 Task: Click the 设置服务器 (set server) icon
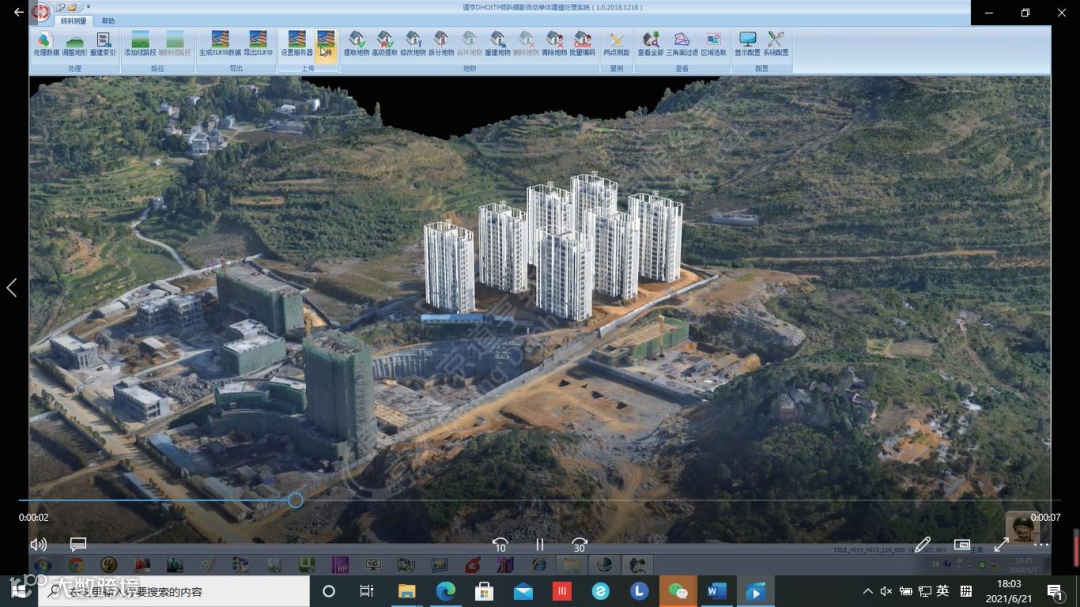click(297, 43)
